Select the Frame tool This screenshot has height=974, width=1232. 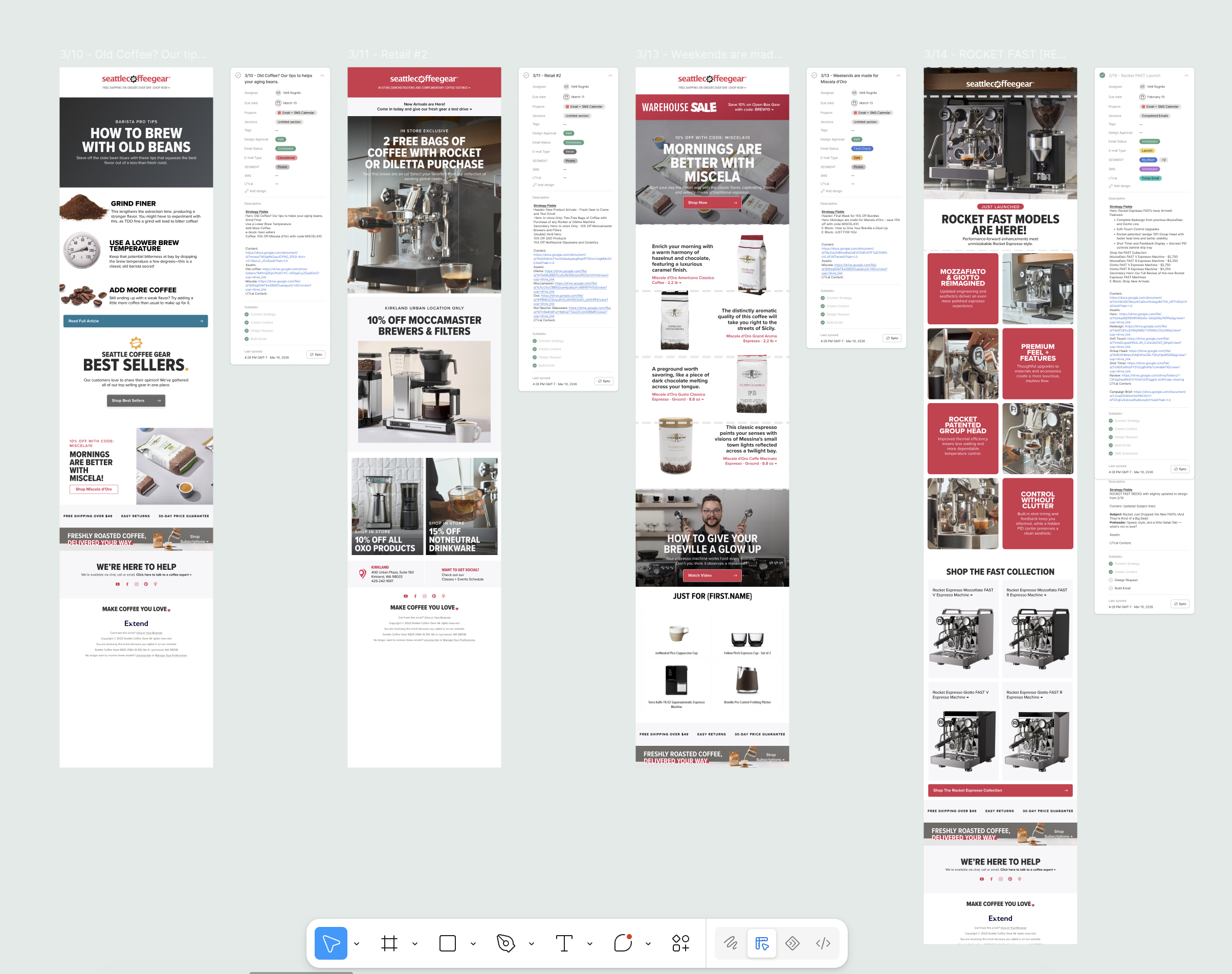[x=389, y=943]
